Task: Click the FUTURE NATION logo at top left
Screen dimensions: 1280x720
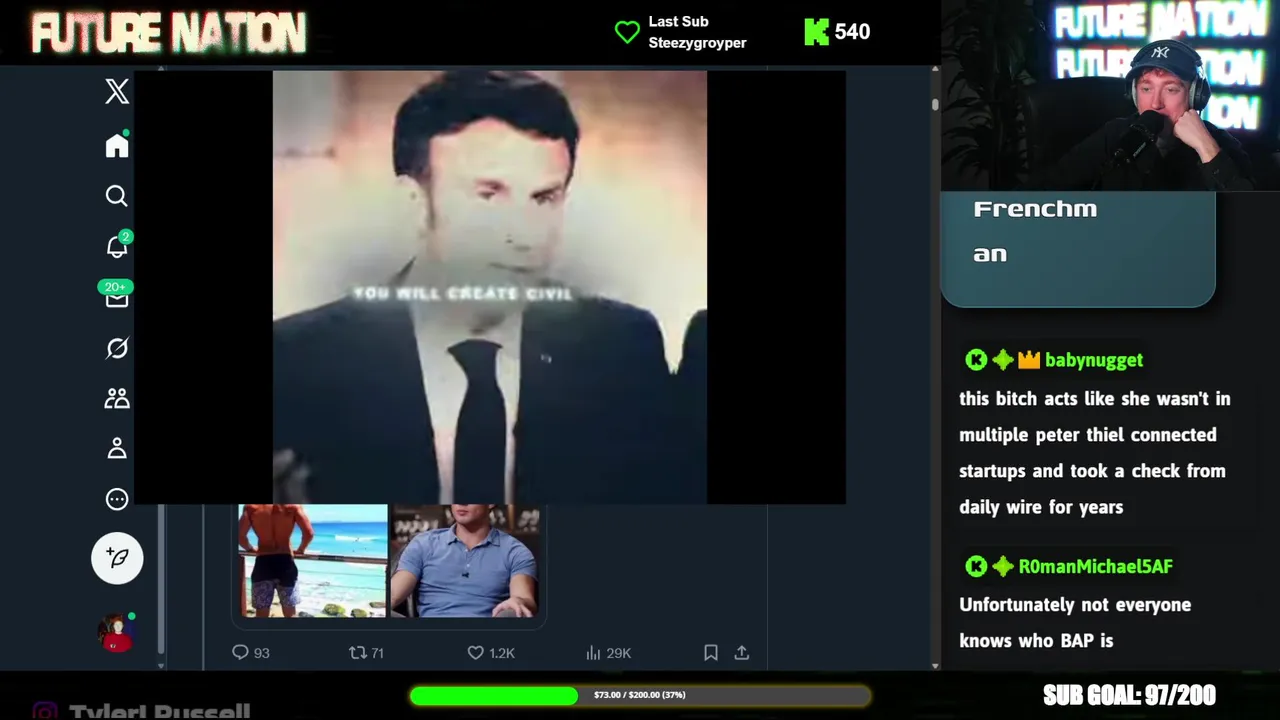Action: coord(168,33)
